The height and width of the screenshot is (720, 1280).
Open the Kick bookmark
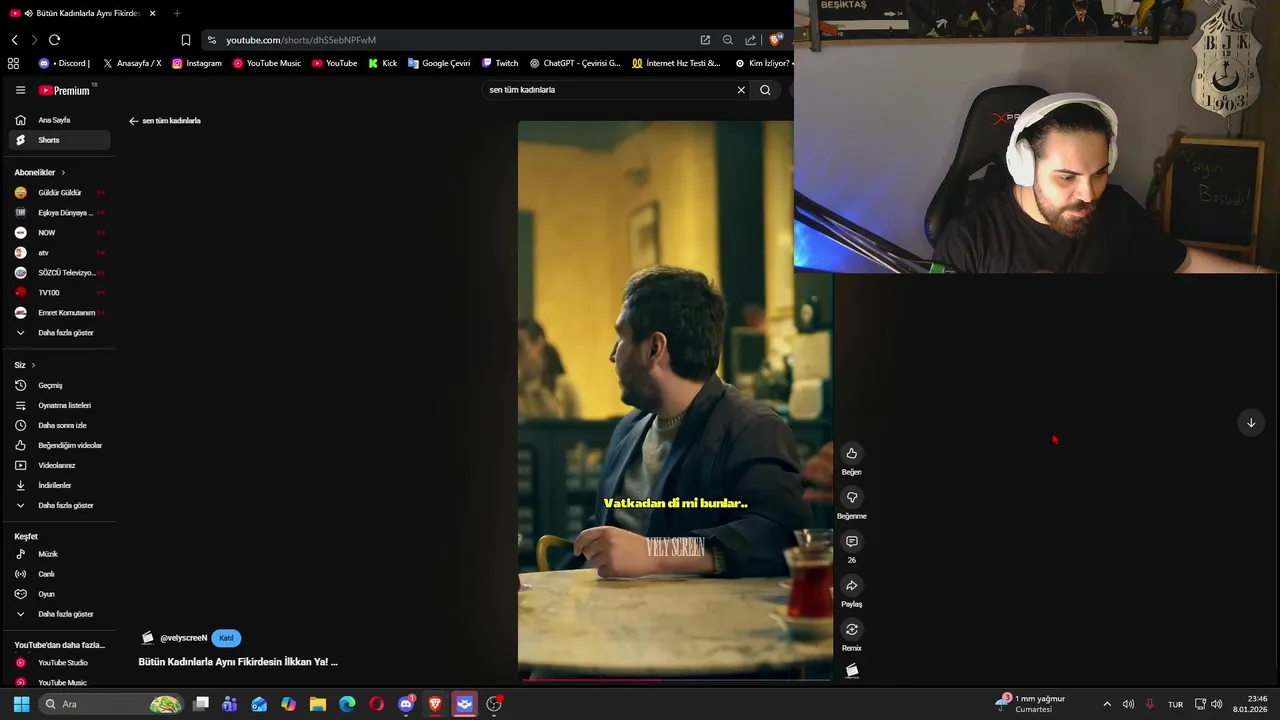[382, 63]
